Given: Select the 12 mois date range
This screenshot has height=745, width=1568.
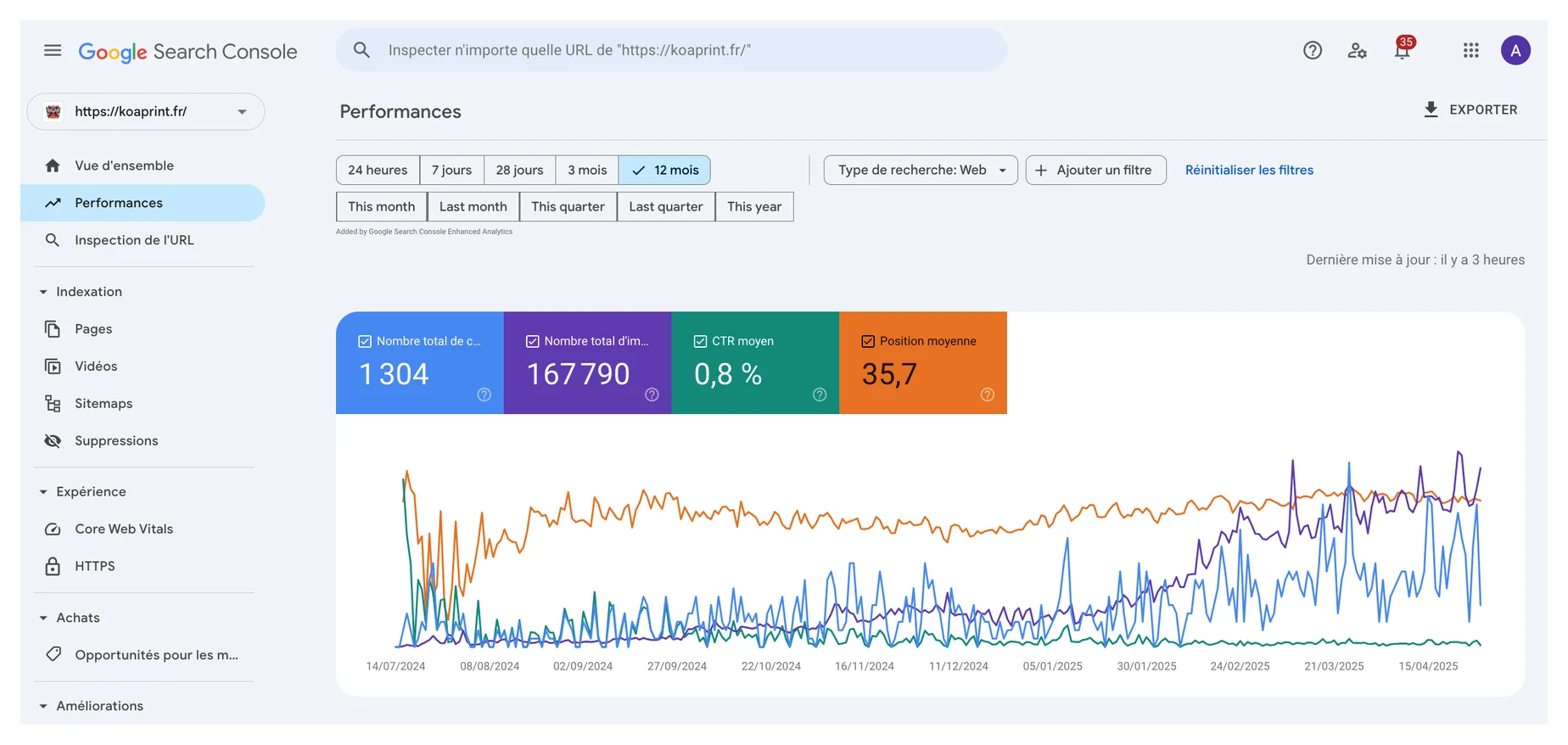Looking at the screenshot, I should point(664,170).
